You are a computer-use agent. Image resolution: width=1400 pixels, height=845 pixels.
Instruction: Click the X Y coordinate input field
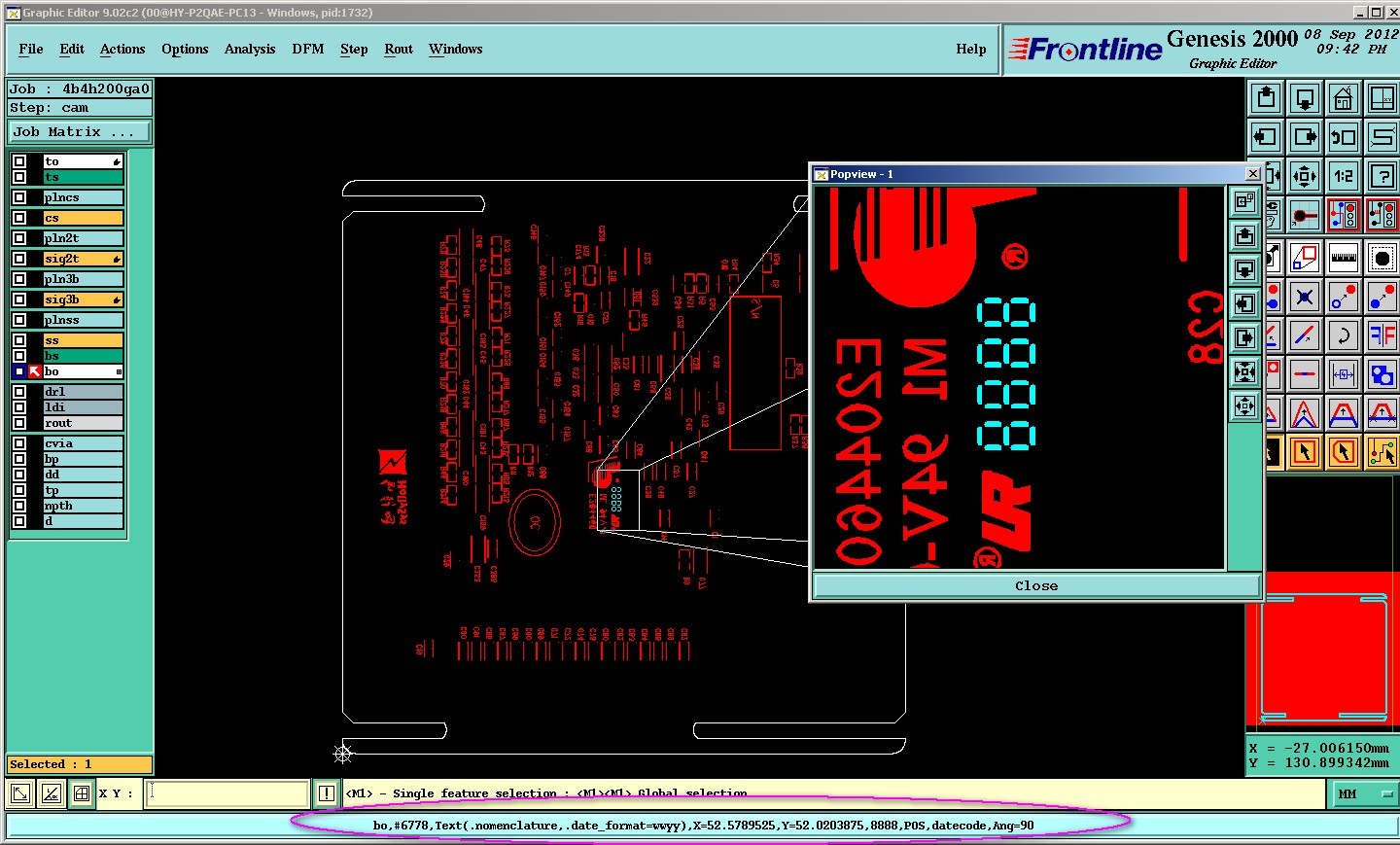pyautogui.click(x=227, y=793)
